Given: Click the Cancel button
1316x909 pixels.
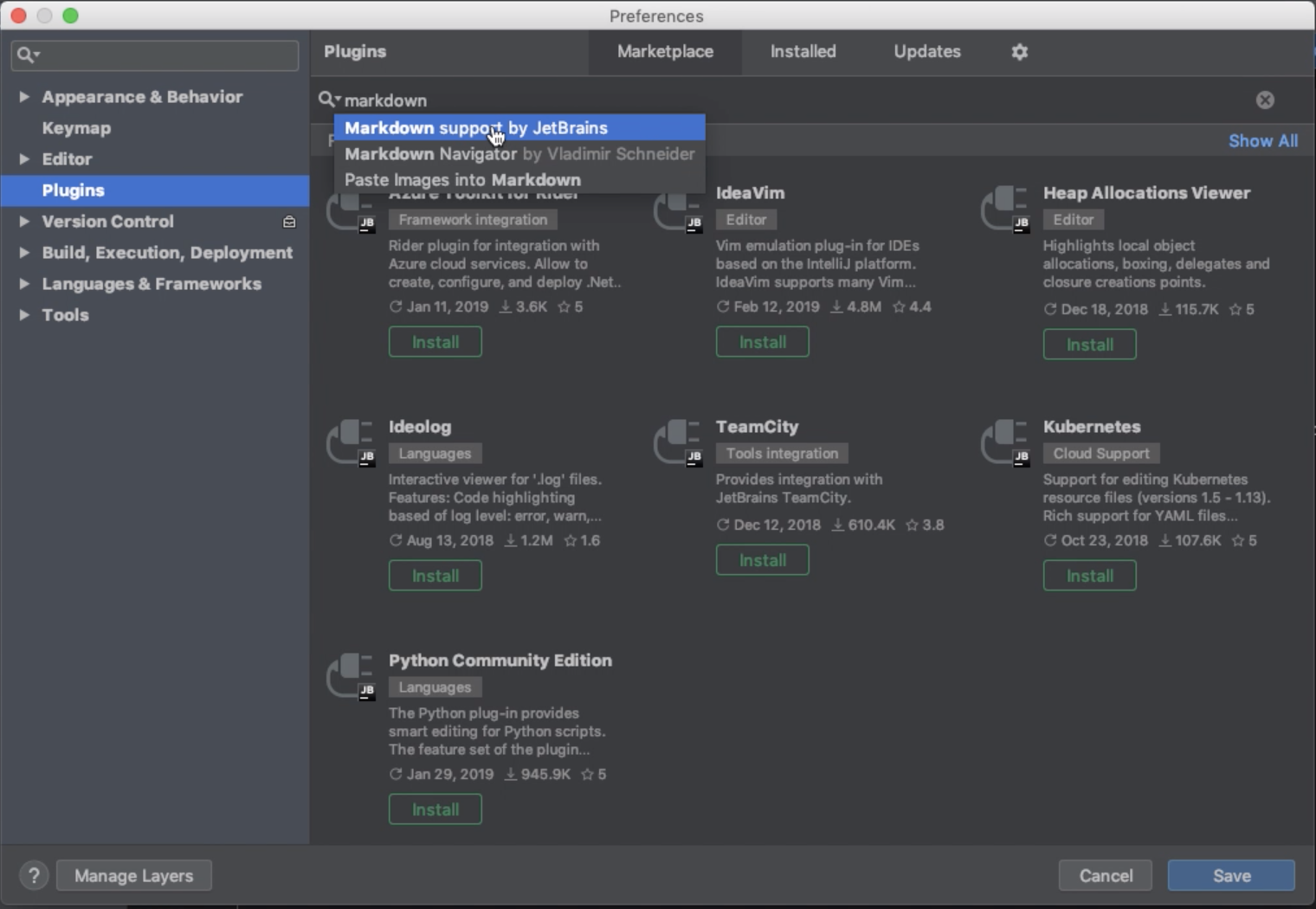Looking at the screenshot, I should 1106,876.
